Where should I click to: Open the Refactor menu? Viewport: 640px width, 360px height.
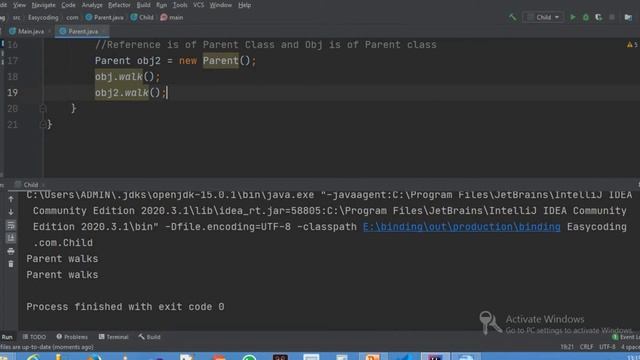tap(119, 5)
